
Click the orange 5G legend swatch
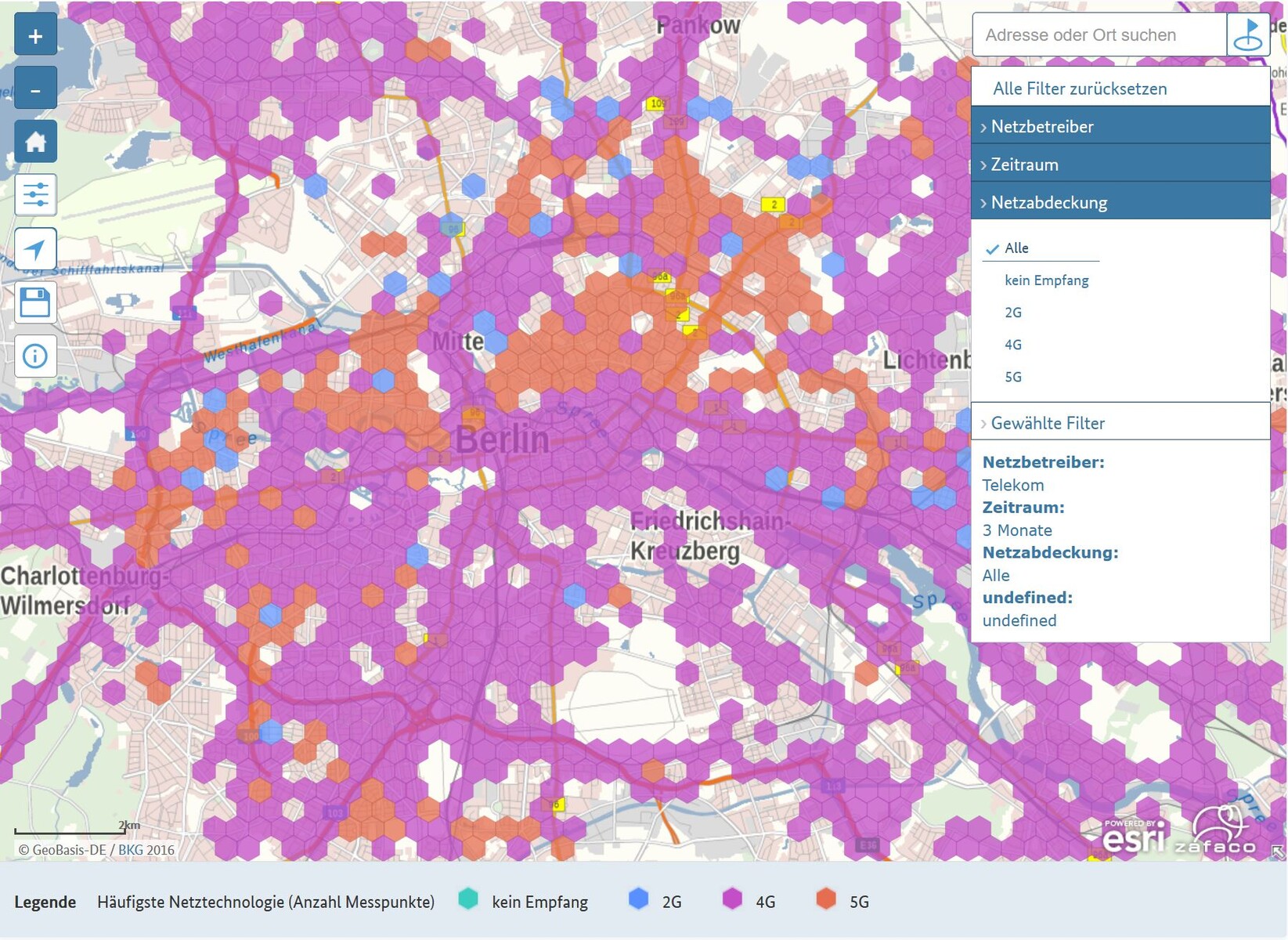pyautogui.click(x=826, y=899)
